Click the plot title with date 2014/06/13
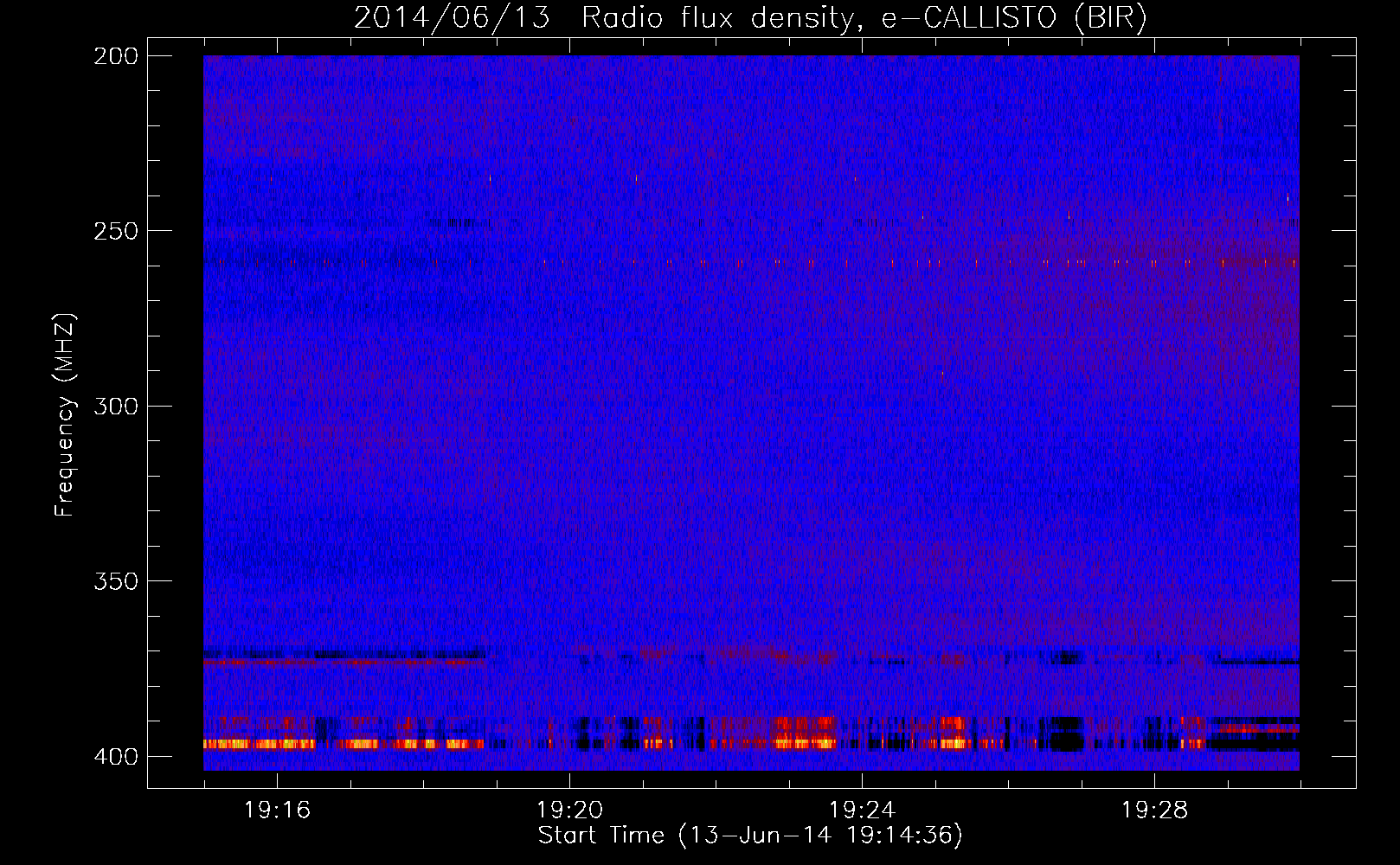Screen dimensions: 1400x865 (750, 18)
